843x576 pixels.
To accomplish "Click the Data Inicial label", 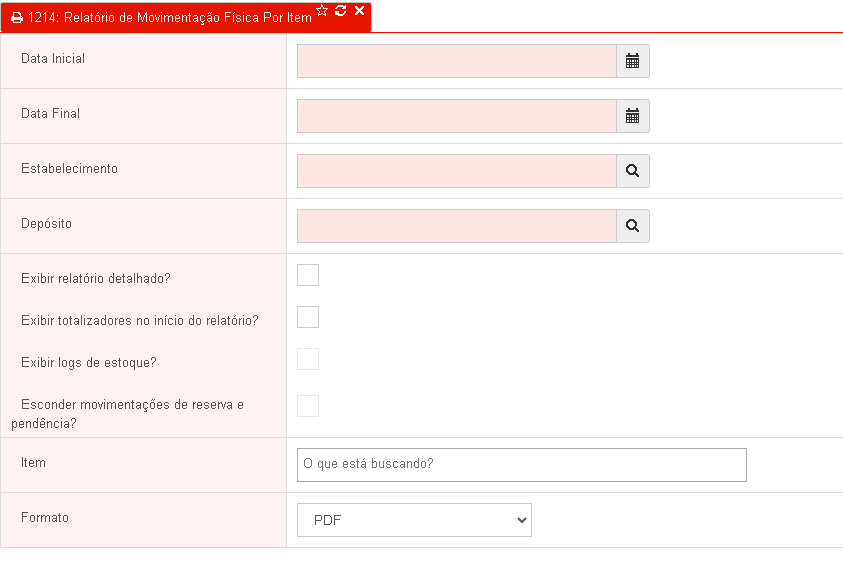I will [53, 59].
